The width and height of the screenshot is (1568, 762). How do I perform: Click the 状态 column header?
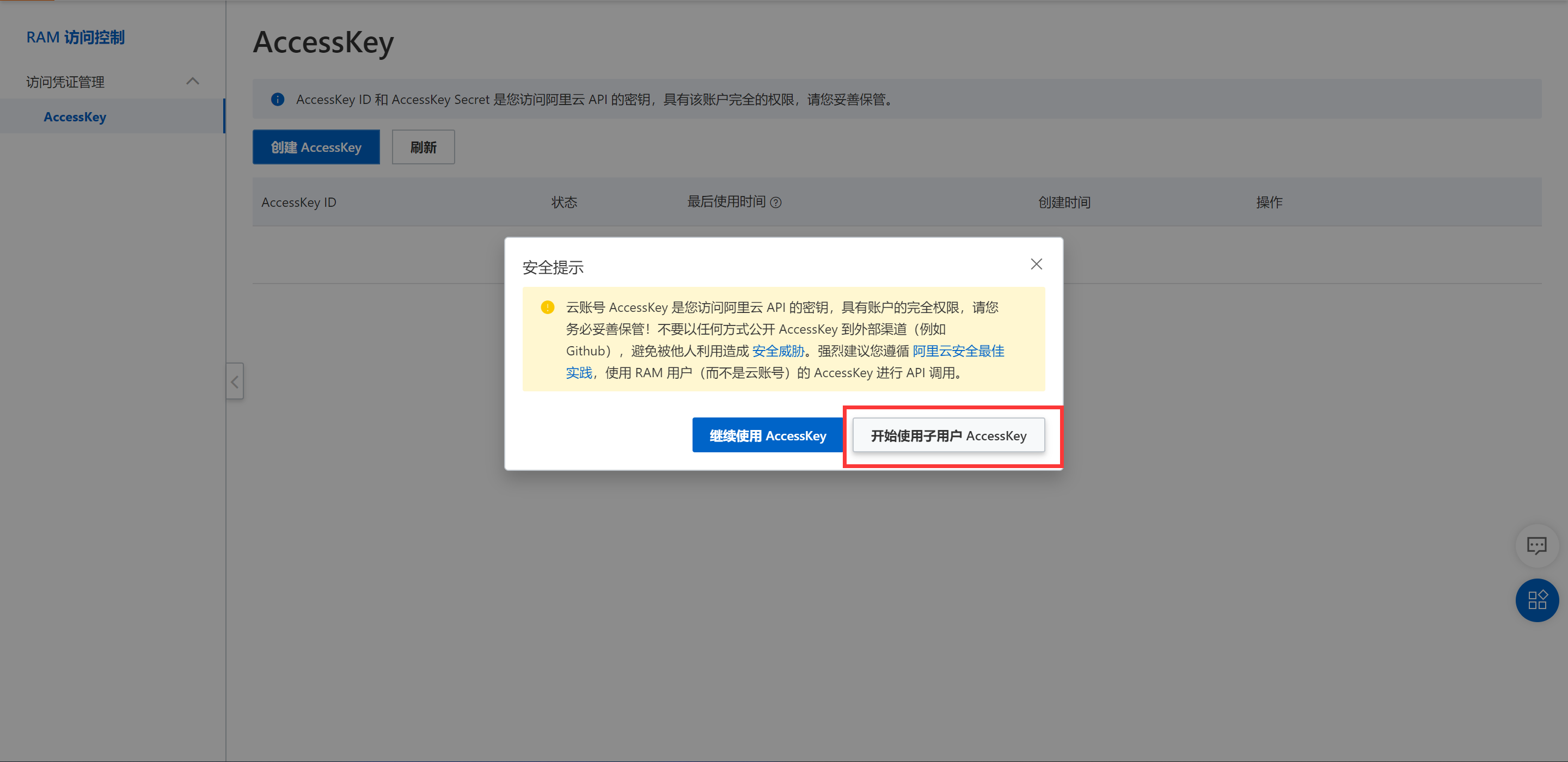tap(563, 202)
